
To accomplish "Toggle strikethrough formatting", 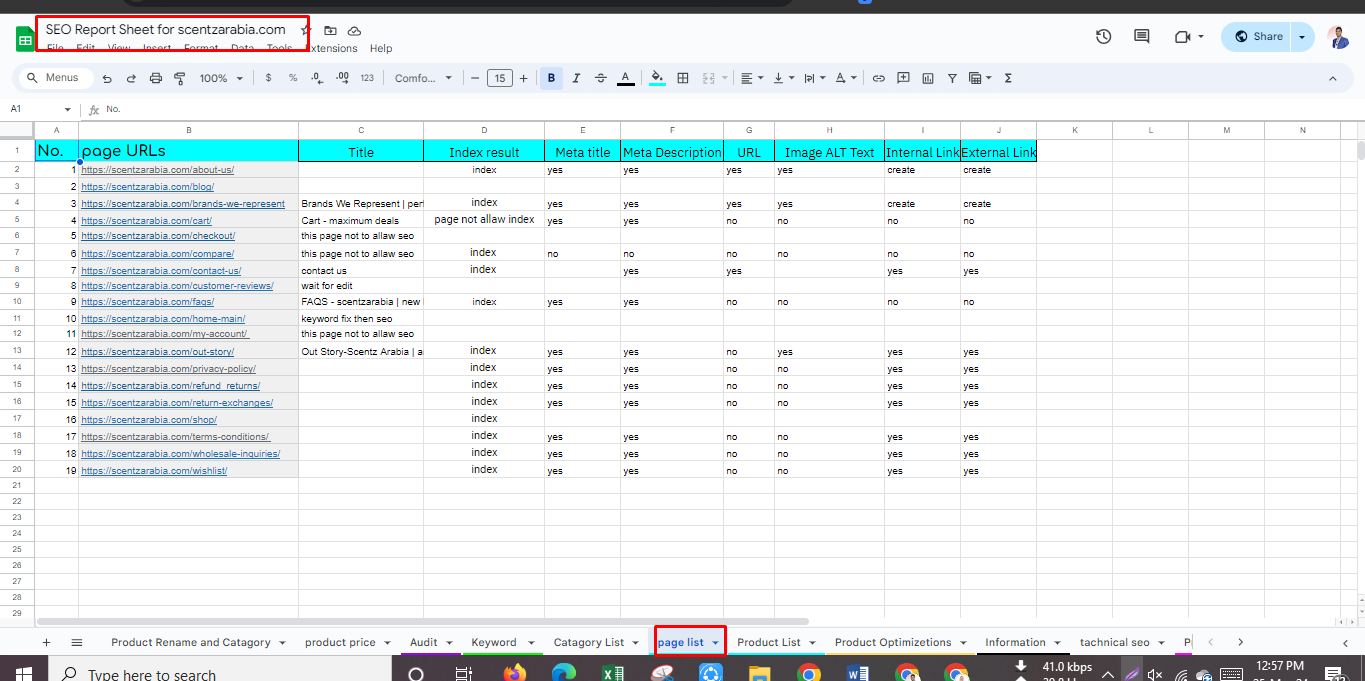I will tap(601, 78).
